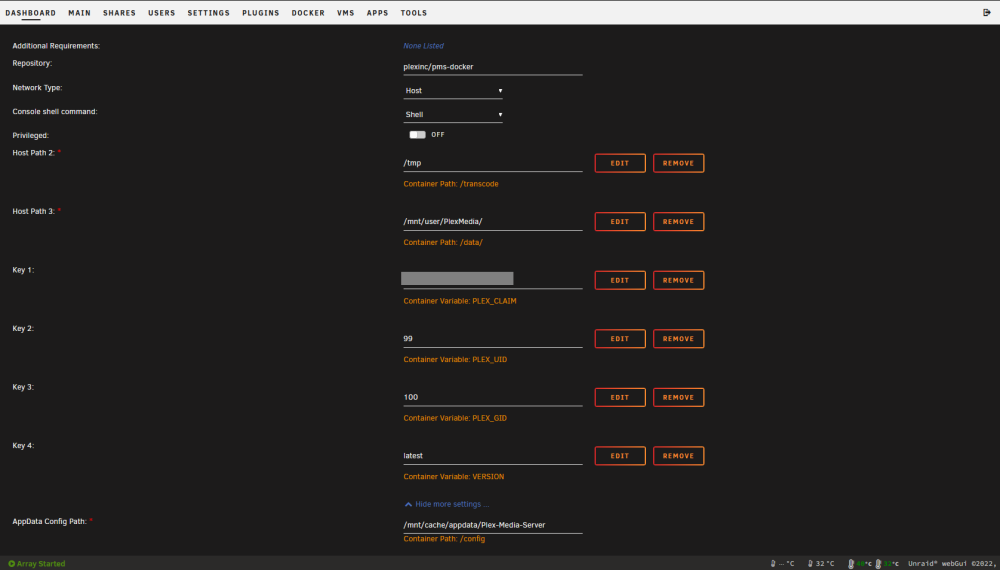The height and width of the screenshot is (570, 1000).
Task: Click the Additional Requirements label
Action: tap(56, 46)
